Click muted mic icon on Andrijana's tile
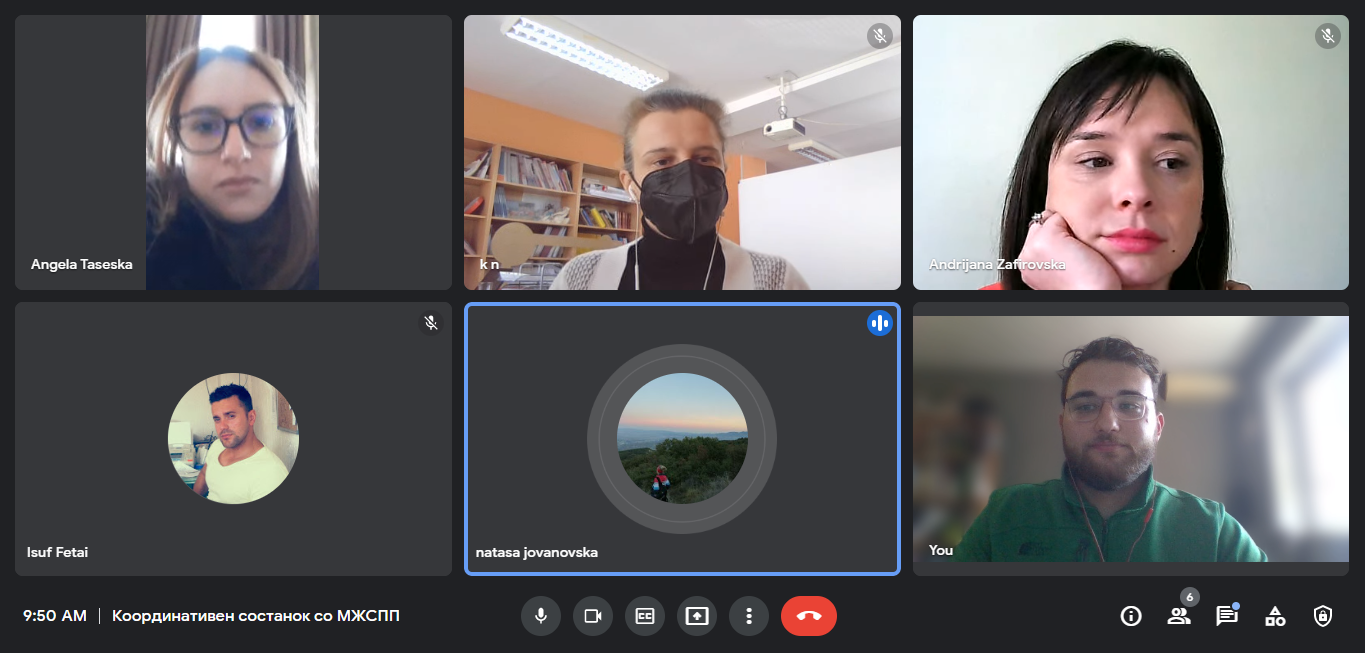1365x653 pixels. coord(1327,37)
